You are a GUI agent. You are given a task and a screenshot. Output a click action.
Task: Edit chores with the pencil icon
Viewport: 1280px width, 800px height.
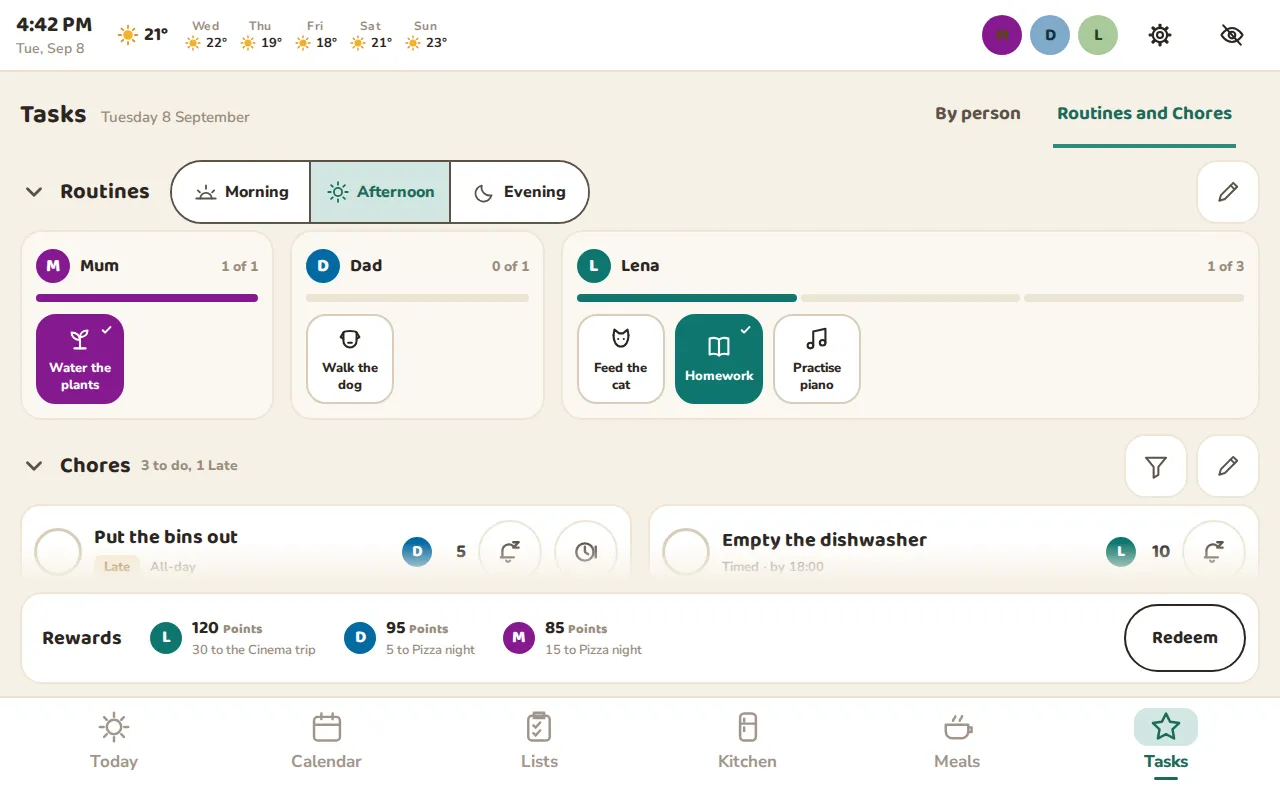tap(1228, 466)
